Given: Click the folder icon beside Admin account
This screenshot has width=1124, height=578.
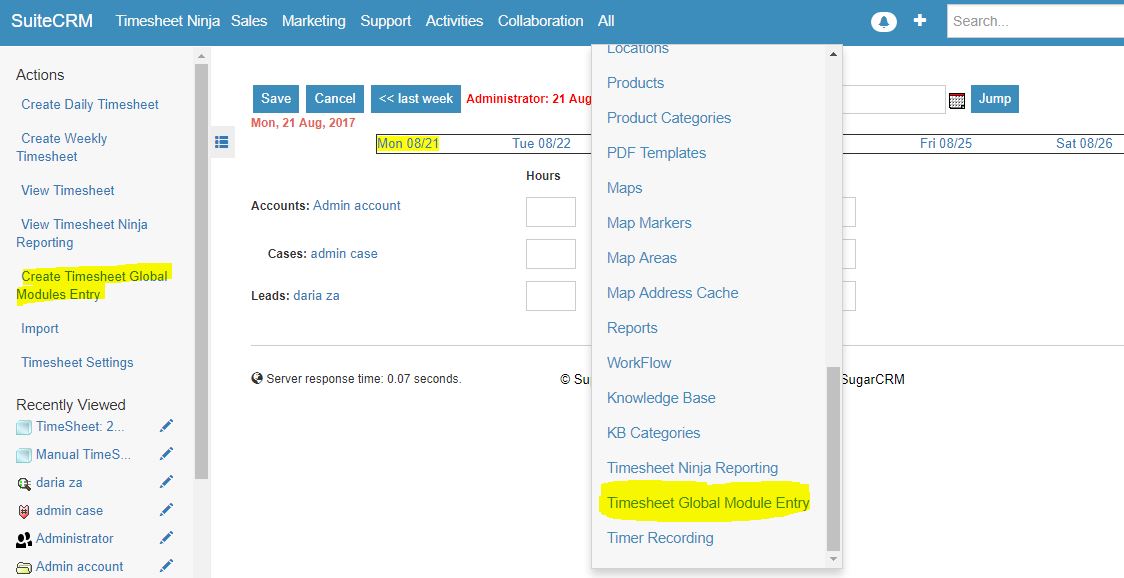Looking at the screenshot, I should tap(24, 567).
